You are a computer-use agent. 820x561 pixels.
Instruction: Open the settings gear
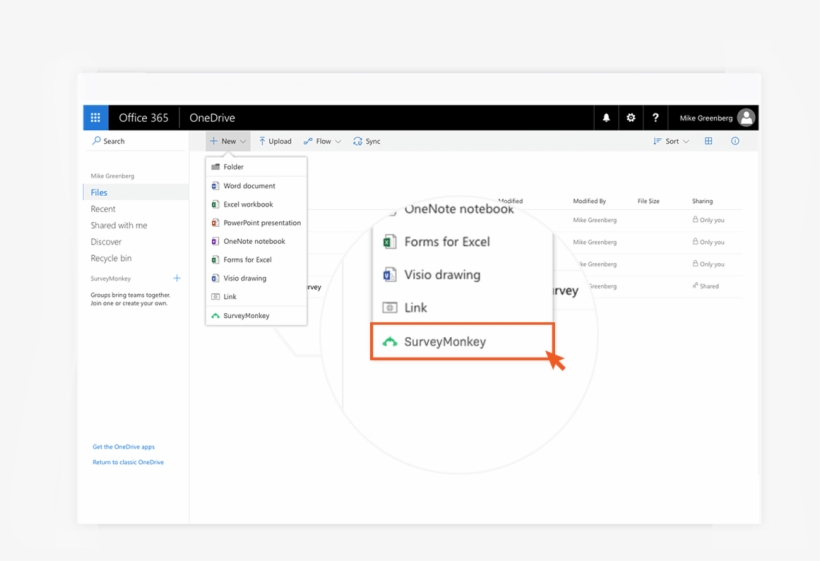631,118
